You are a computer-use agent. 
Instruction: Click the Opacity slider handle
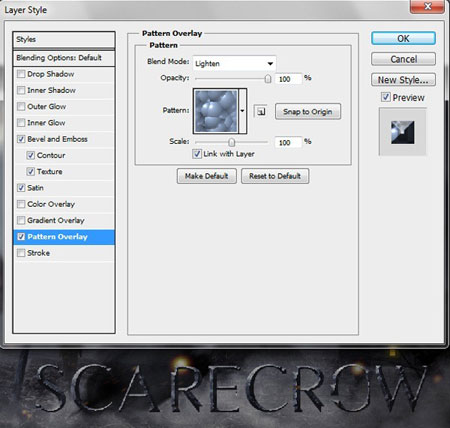tap(268, 79)
